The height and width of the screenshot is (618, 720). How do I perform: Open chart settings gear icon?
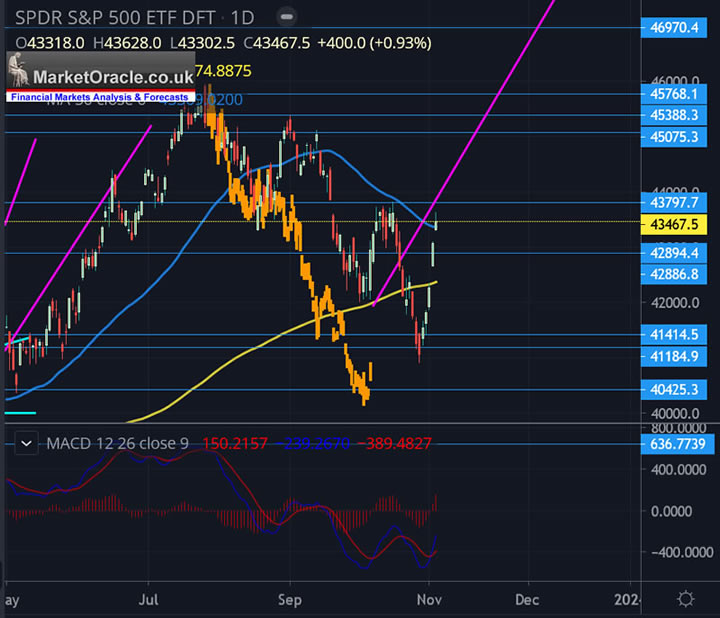click(x=686, y=599)
